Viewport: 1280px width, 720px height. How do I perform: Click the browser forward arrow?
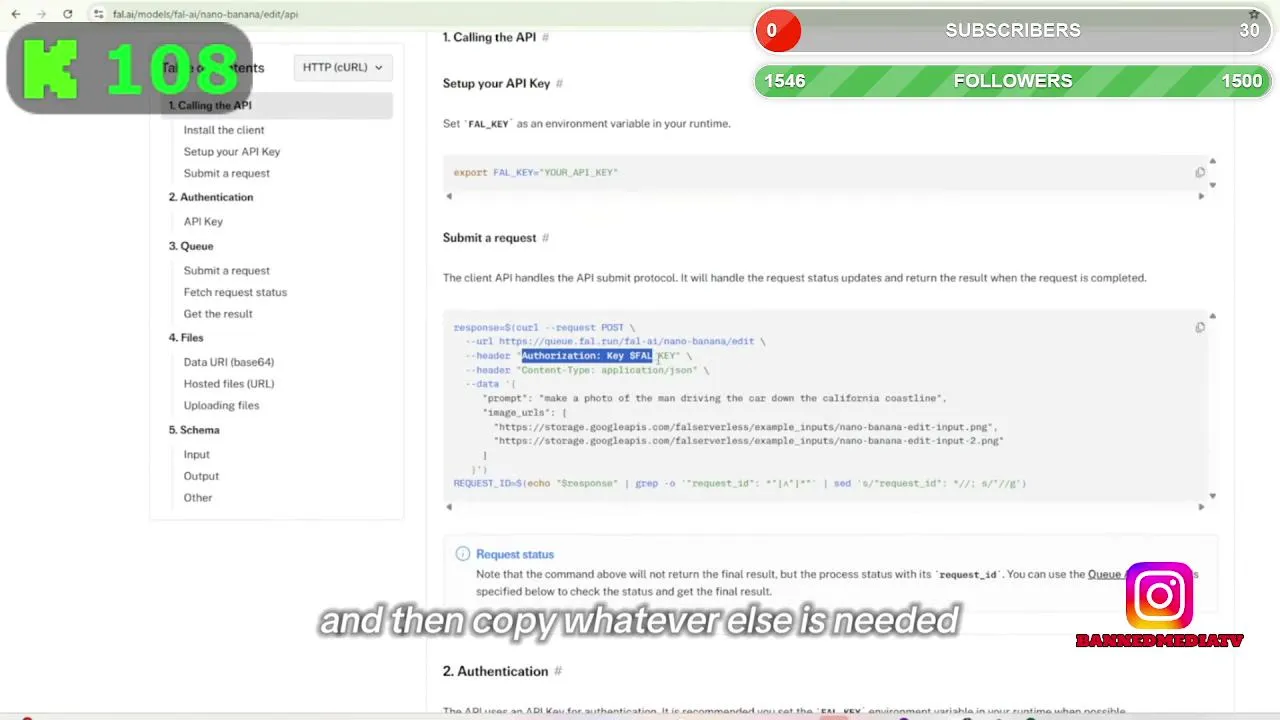pyautogui.click(x=41, y=14)
